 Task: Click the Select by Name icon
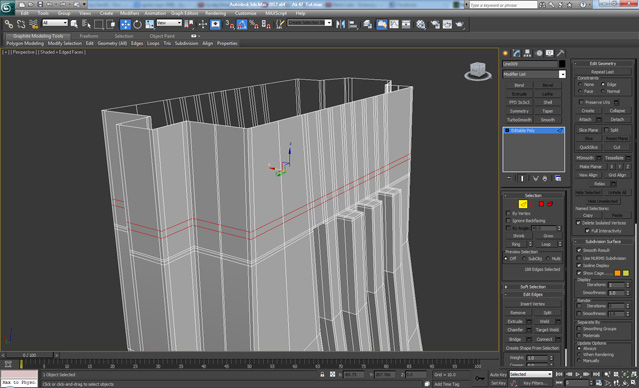click(86, 24)
